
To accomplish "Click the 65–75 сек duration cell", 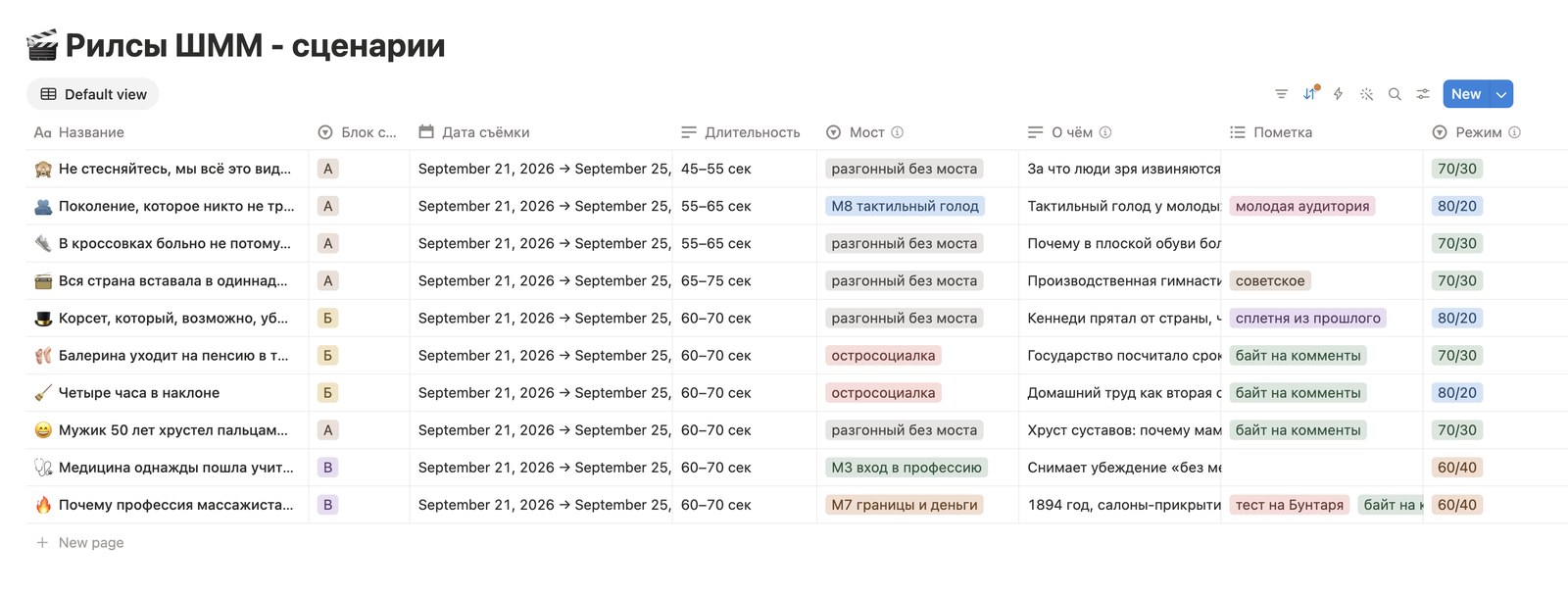I will [744, 280].
